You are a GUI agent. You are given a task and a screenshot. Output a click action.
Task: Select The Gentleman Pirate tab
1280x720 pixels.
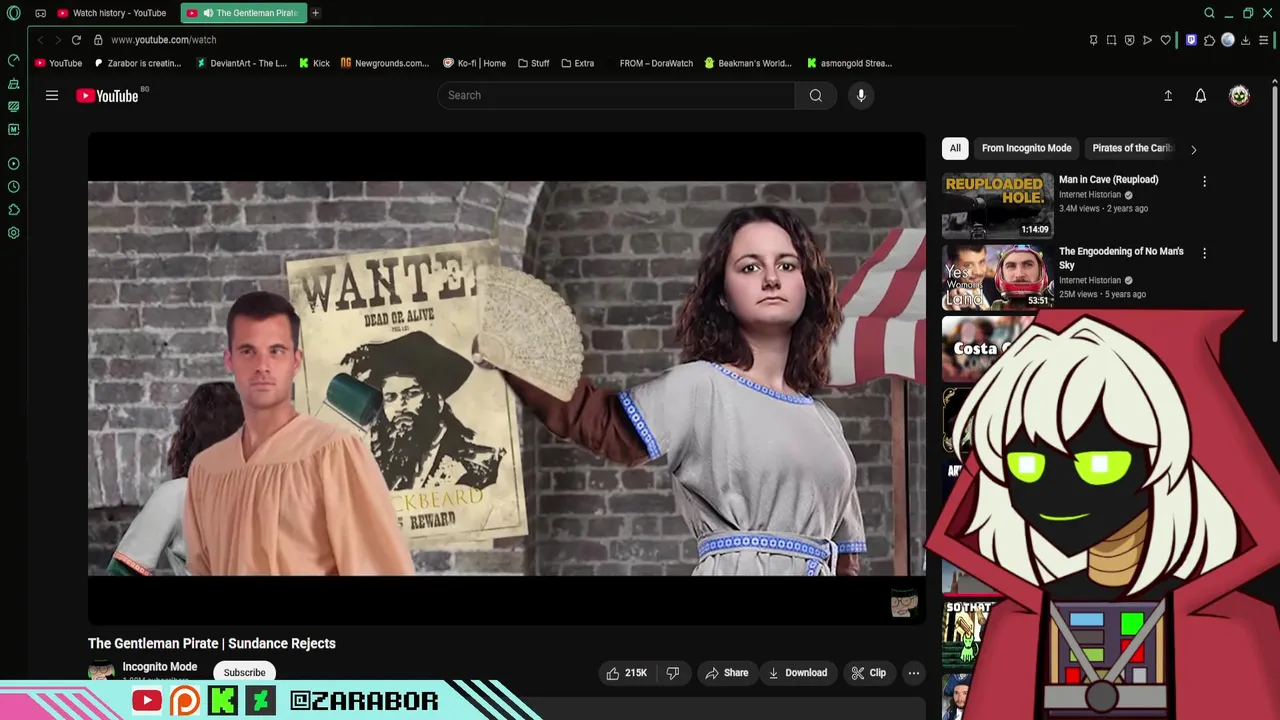tap(245, 13)
